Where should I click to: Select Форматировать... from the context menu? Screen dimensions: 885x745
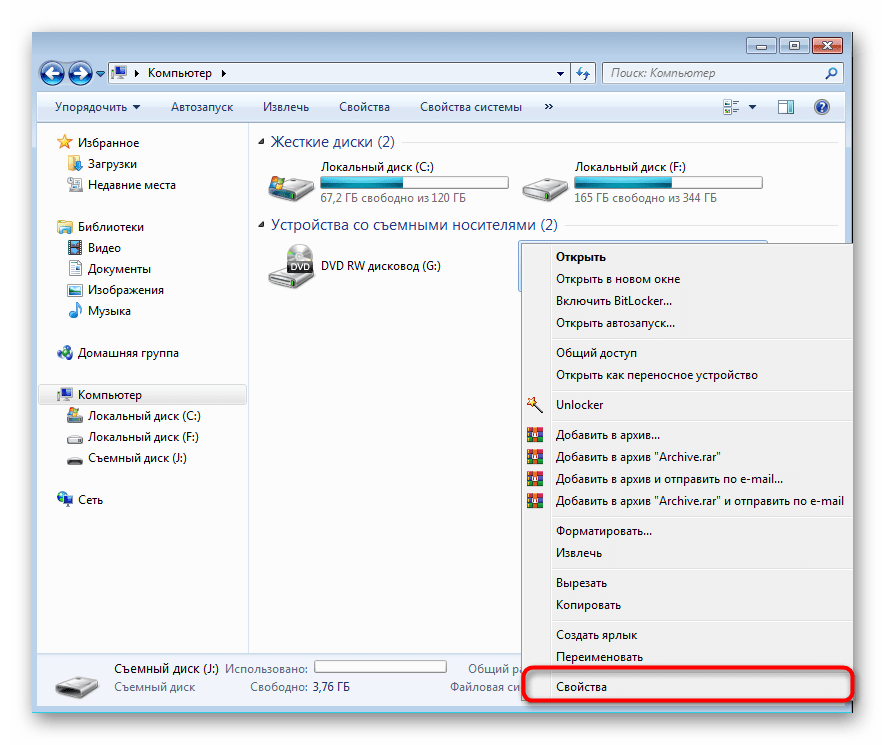tap(604, 531)
